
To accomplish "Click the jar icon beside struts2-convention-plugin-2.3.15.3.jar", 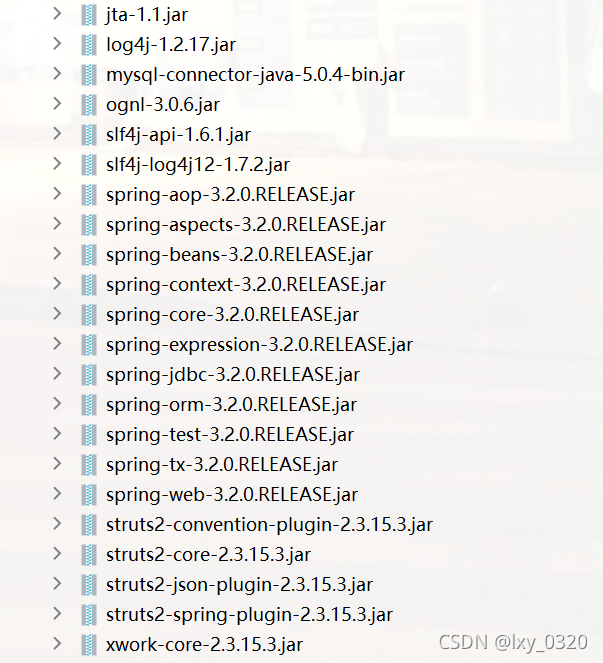I will (89, 525).
